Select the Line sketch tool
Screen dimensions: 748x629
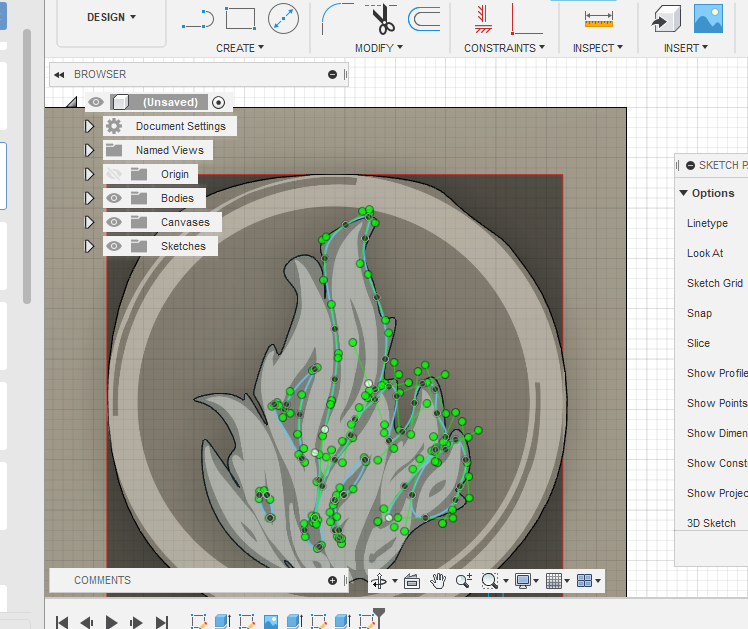pos(197,19)
